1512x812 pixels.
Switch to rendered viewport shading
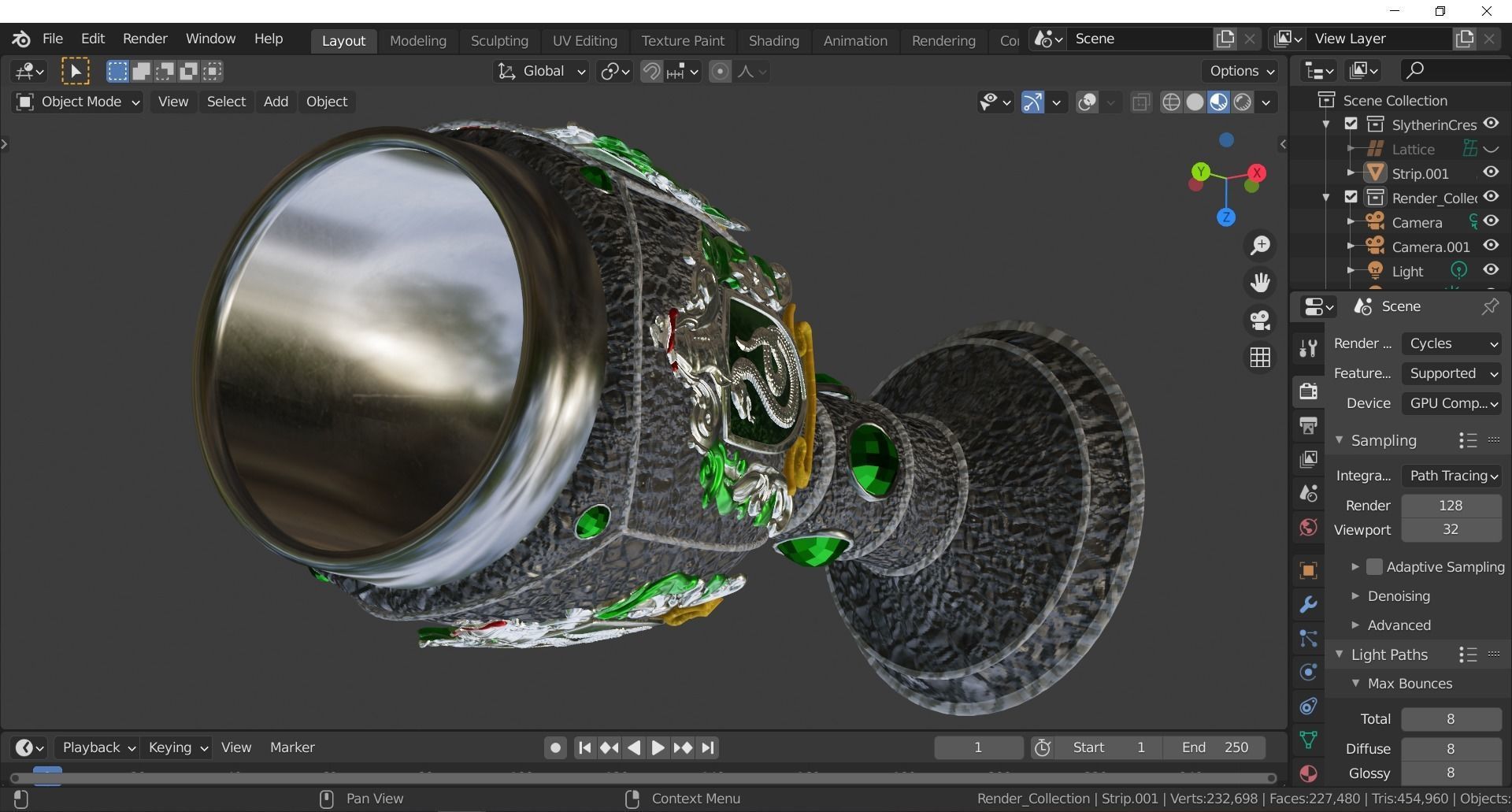pos(1243,102)
